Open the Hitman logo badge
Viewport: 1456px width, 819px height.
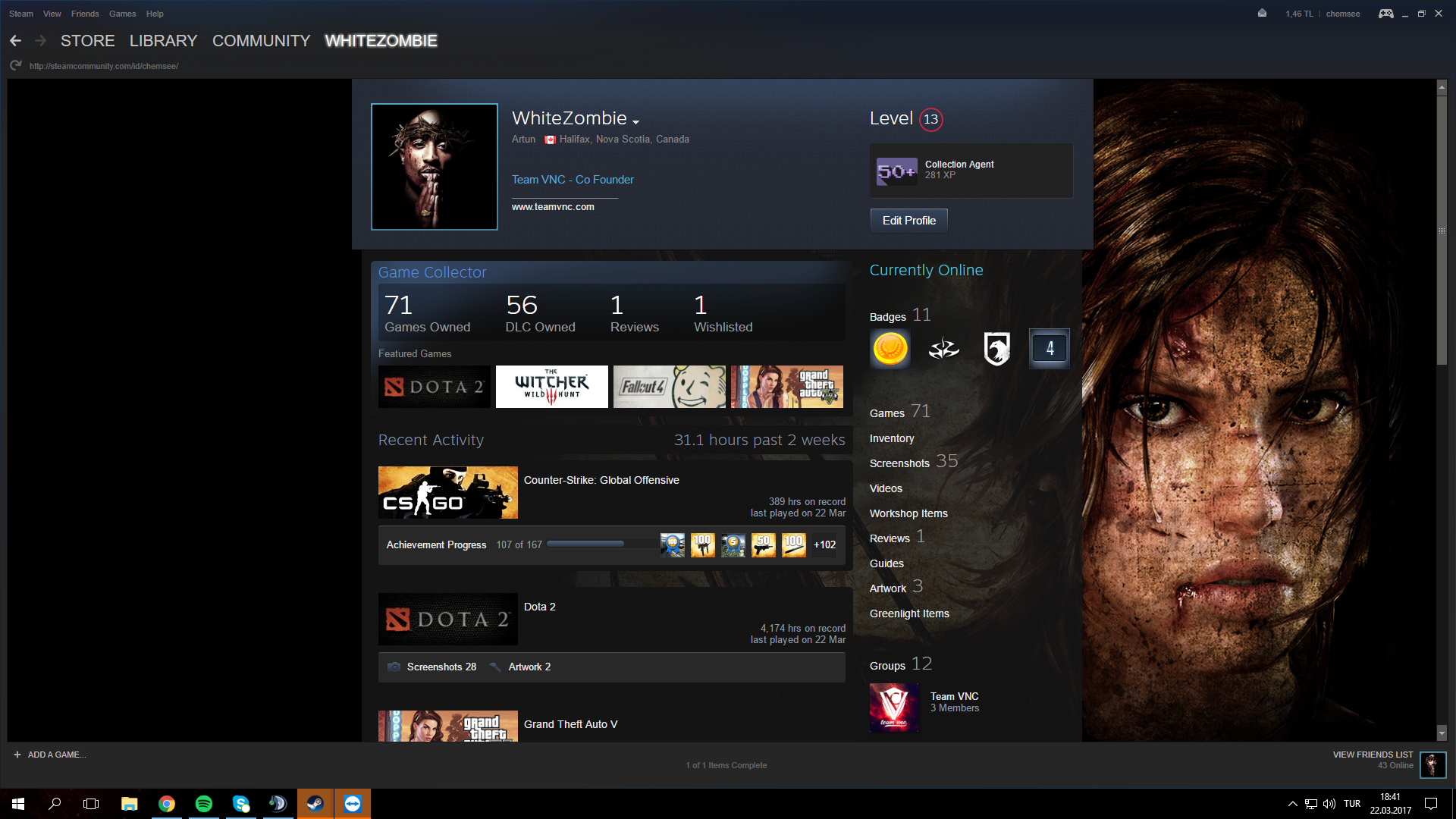[x=943, y=349]
